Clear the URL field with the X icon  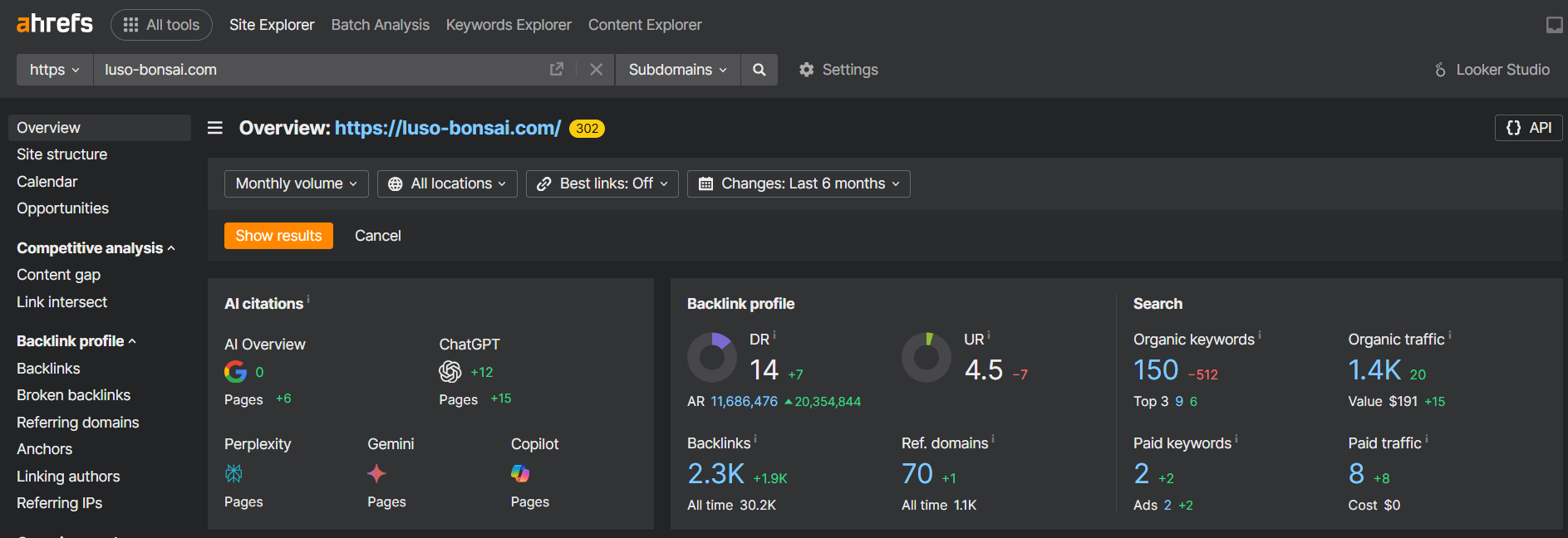pos(596,70)
